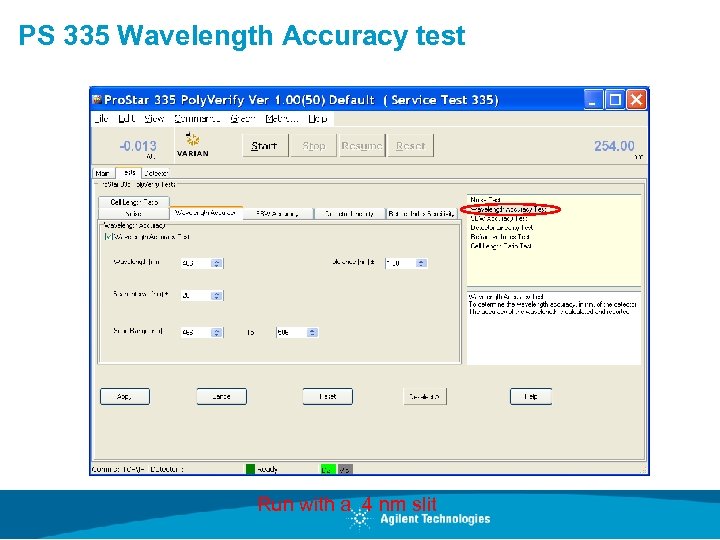720x540 pixels.
Task: Switch to the Detector tab
Action: point(156,173)
